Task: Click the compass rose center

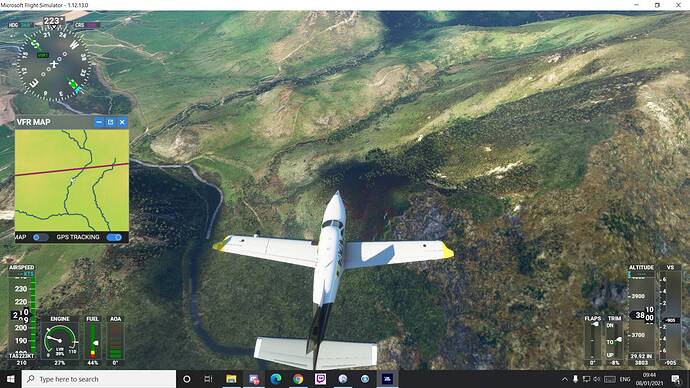Action: 54,64
